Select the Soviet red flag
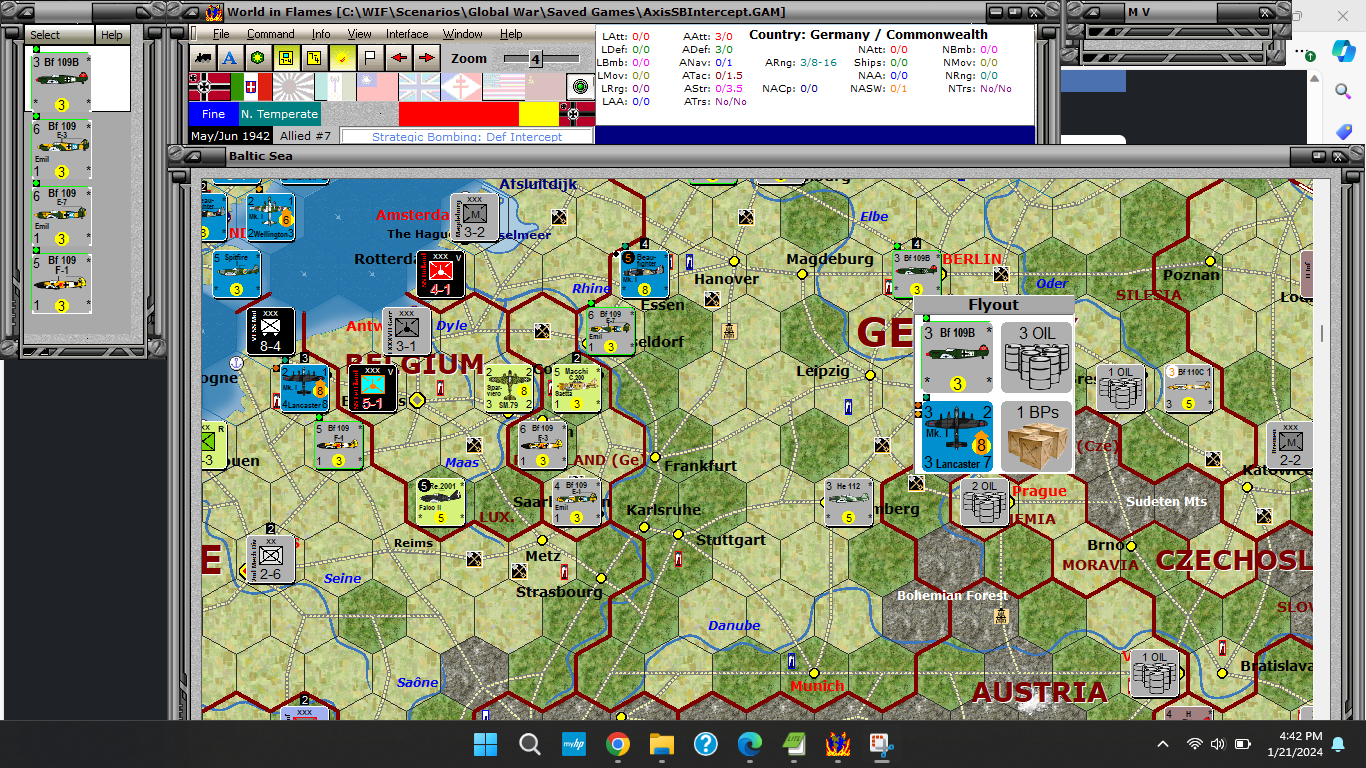The width and height of the screenshot is (1366, 768). [x=546, y=87]
